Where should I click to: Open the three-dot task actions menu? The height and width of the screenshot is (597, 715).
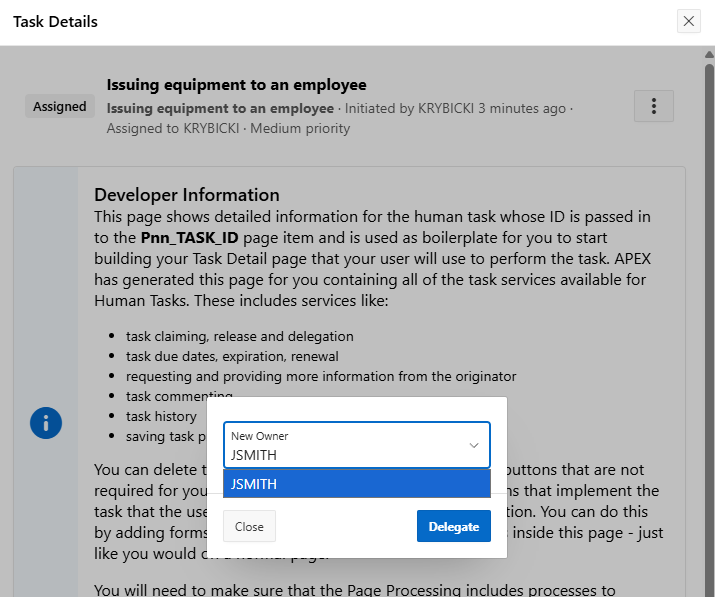click(653, 106)
